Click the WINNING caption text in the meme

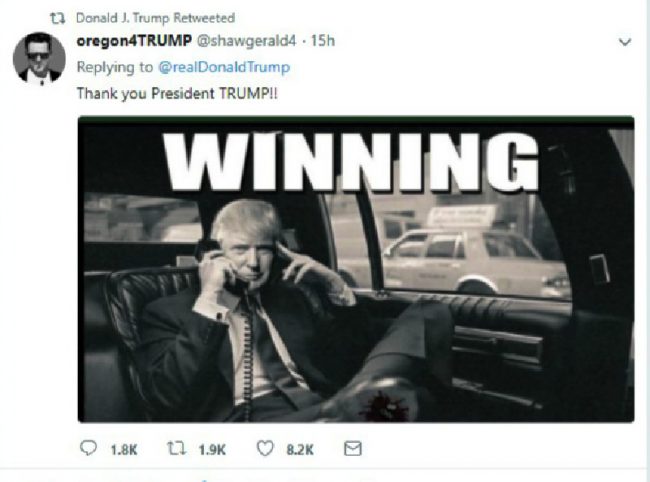tap(350, 162)
